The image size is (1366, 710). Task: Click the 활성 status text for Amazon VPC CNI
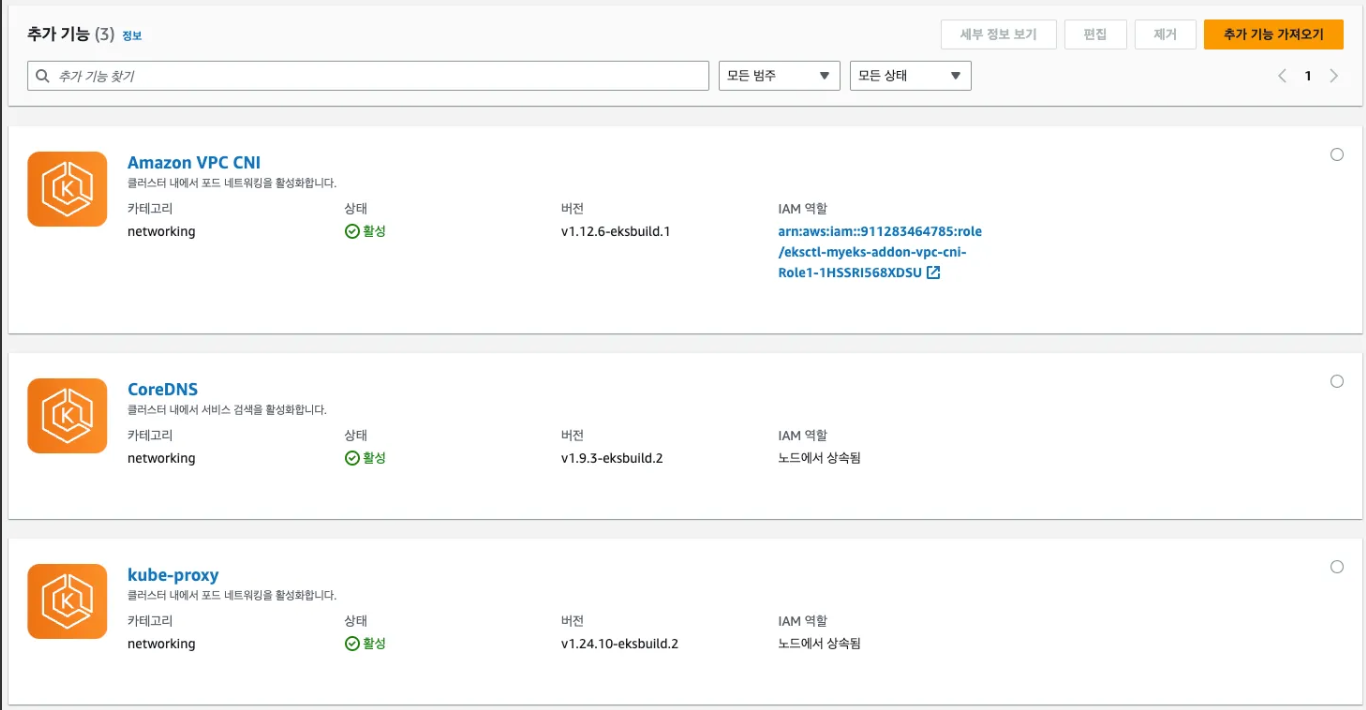[x=374, y=231]
